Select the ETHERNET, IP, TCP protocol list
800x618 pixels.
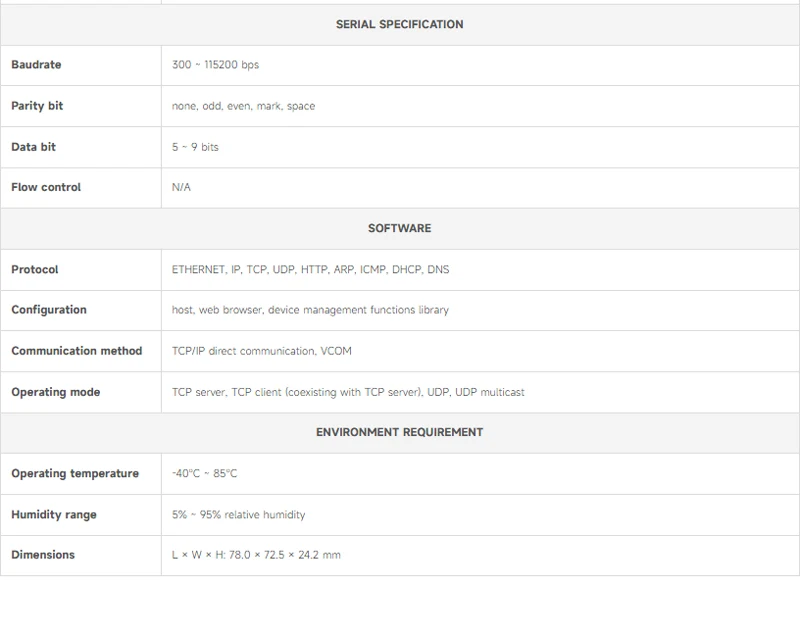tap(310, 269)
